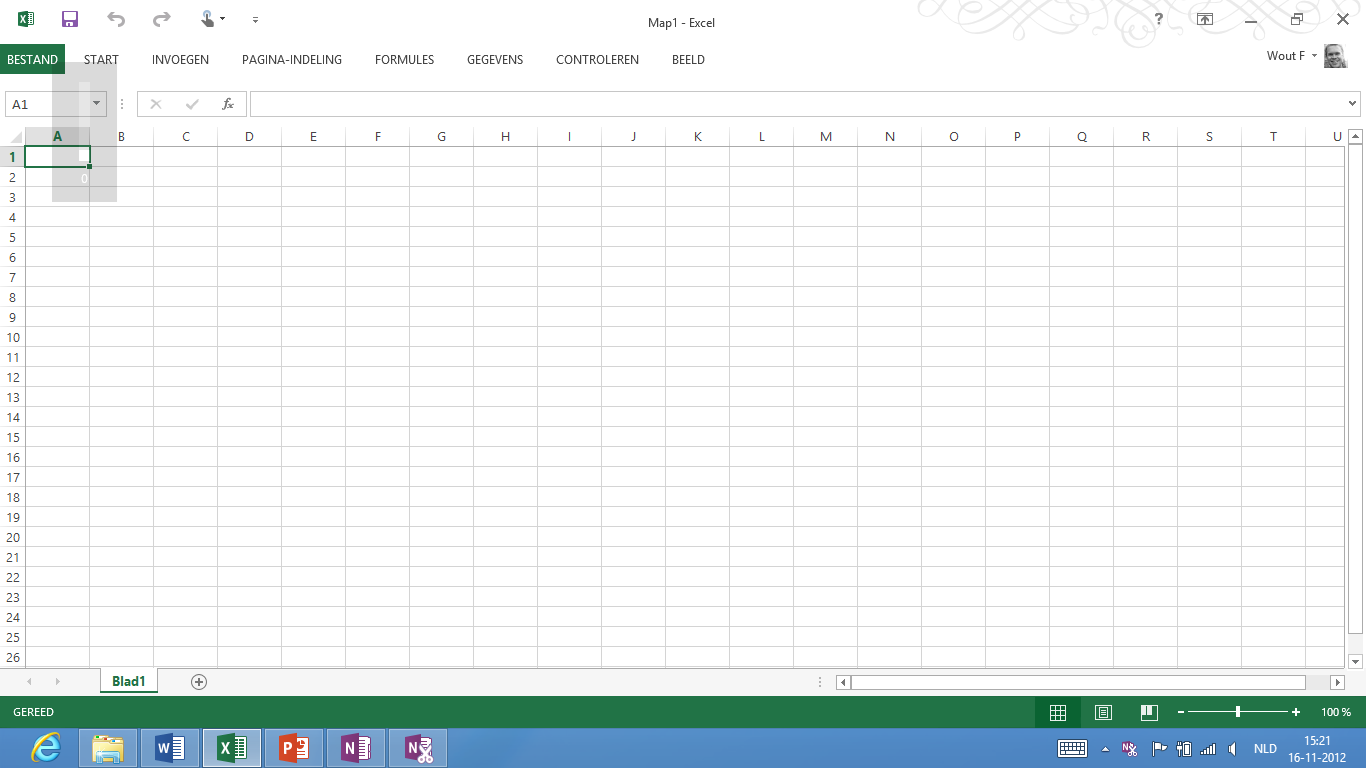Click next sheet navigation arrow

57,682
